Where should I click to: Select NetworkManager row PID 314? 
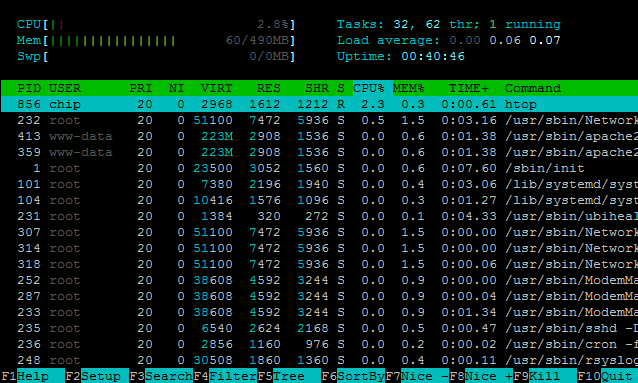pos(319,248)
